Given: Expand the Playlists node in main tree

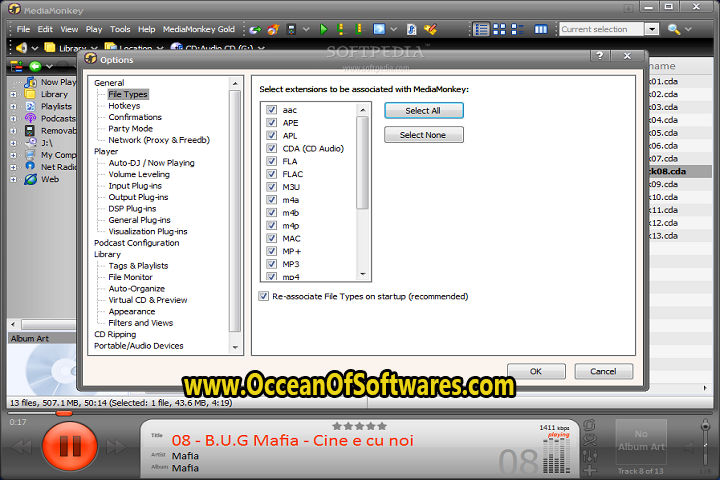Looking at the screenshot, I should click(13, 107).
